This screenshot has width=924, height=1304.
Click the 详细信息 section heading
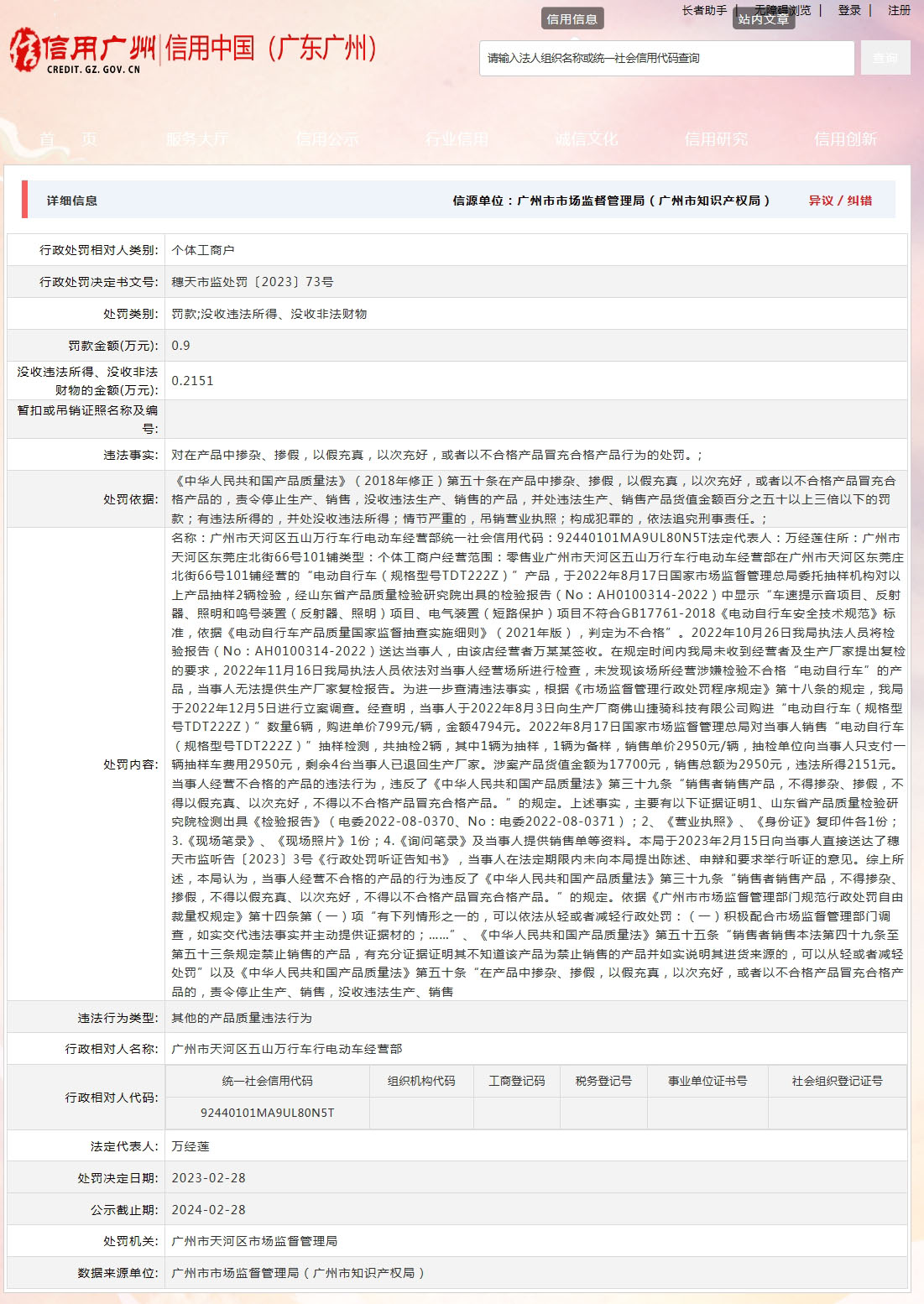coord(72,201)
